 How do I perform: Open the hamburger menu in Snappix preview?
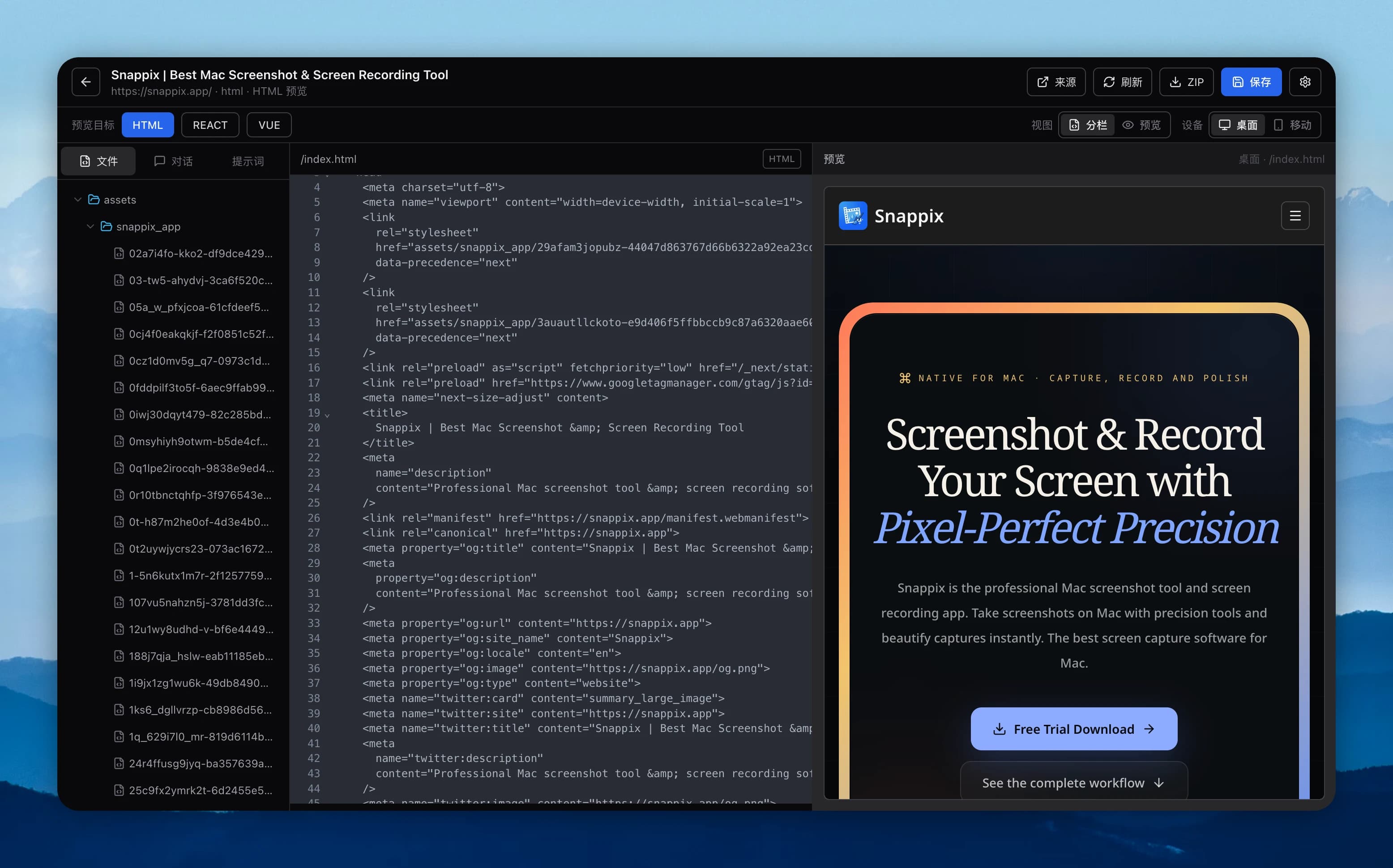tap(1295, 215)
